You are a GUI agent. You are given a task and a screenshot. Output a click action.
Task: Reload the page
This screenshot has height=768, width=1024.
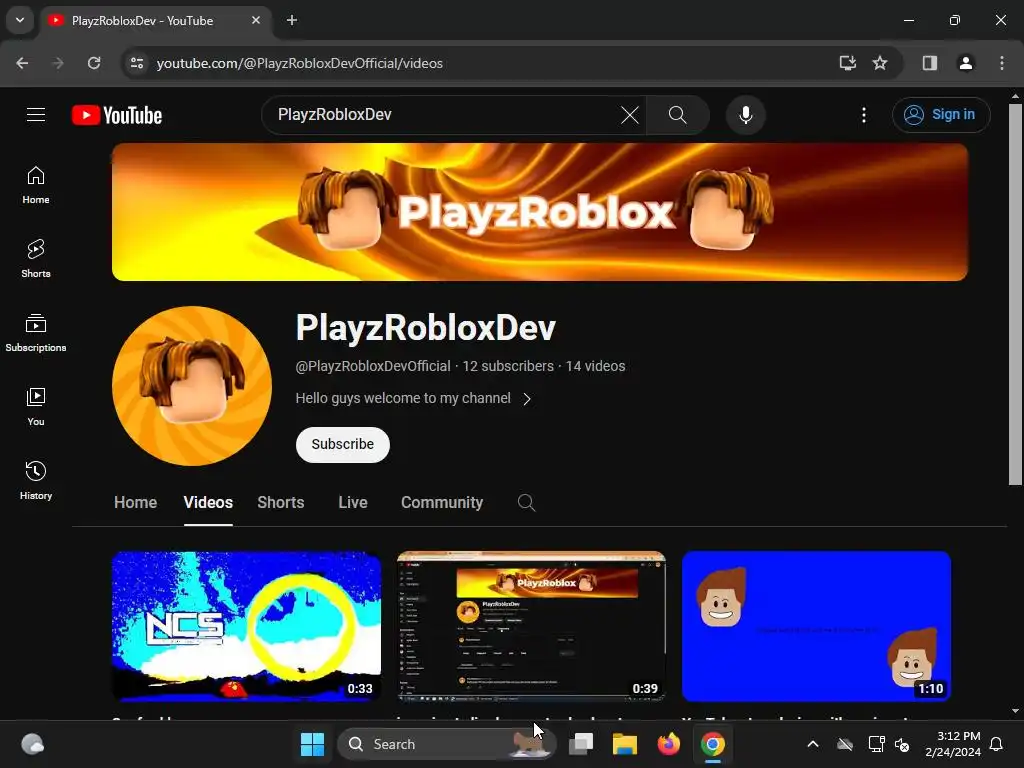pos(94,63)
